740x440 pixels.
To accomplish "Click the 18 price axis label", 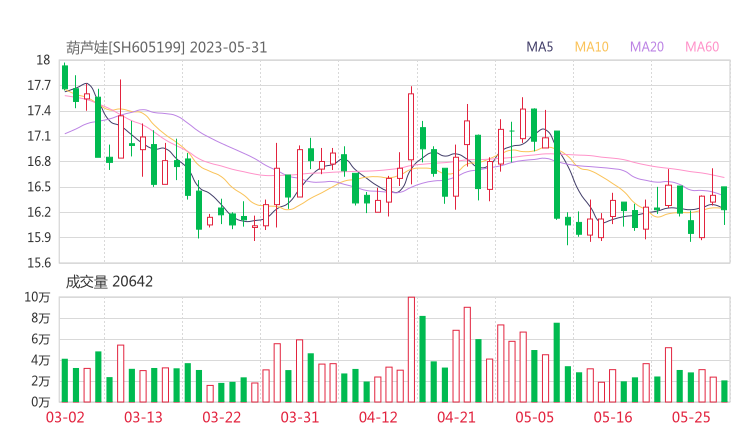I will pyautogui.click(x=43, y=60).
